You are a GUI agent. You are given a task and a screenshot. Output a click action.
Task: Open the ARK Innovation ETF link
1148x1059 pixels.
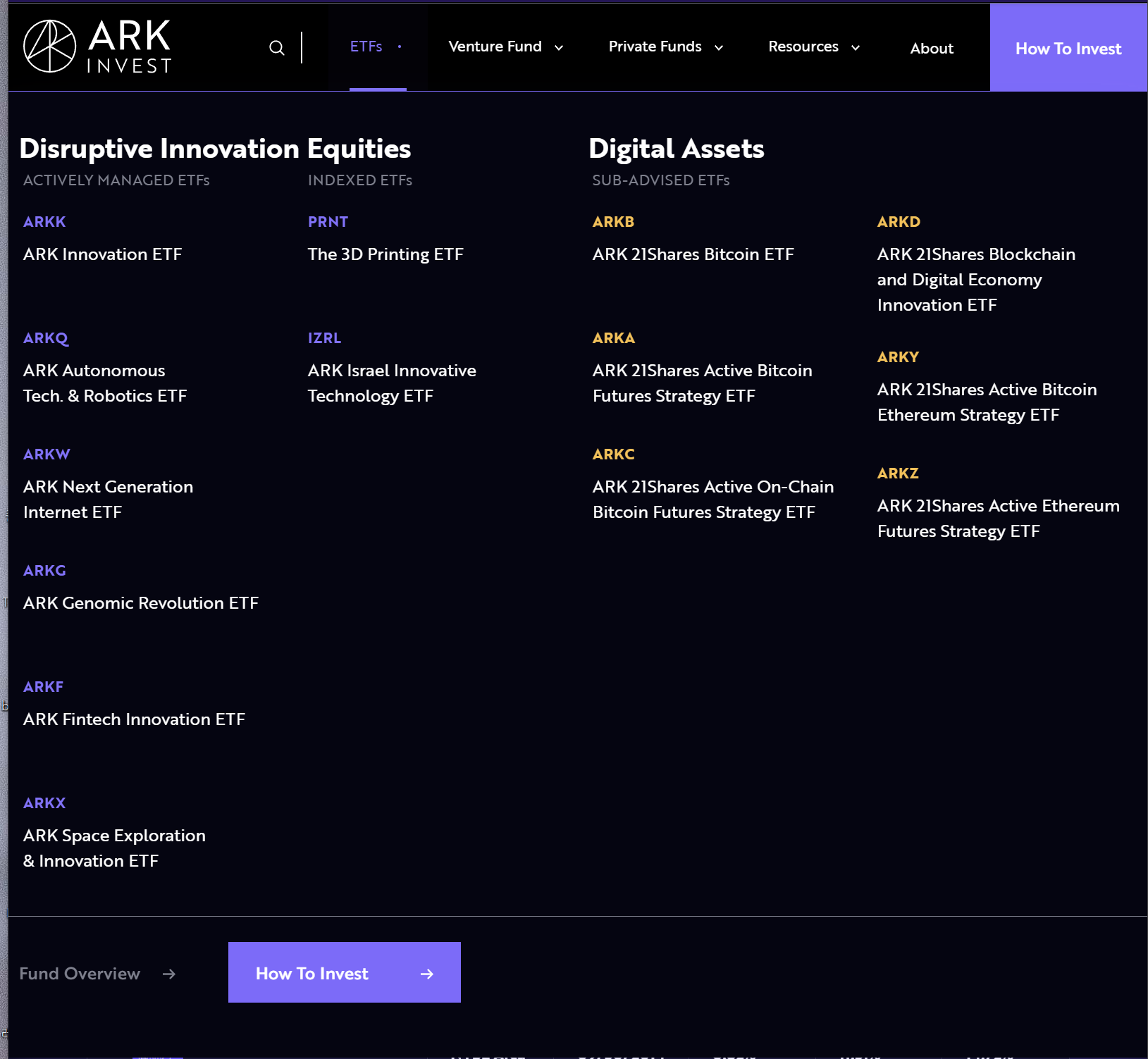point(102,254)
